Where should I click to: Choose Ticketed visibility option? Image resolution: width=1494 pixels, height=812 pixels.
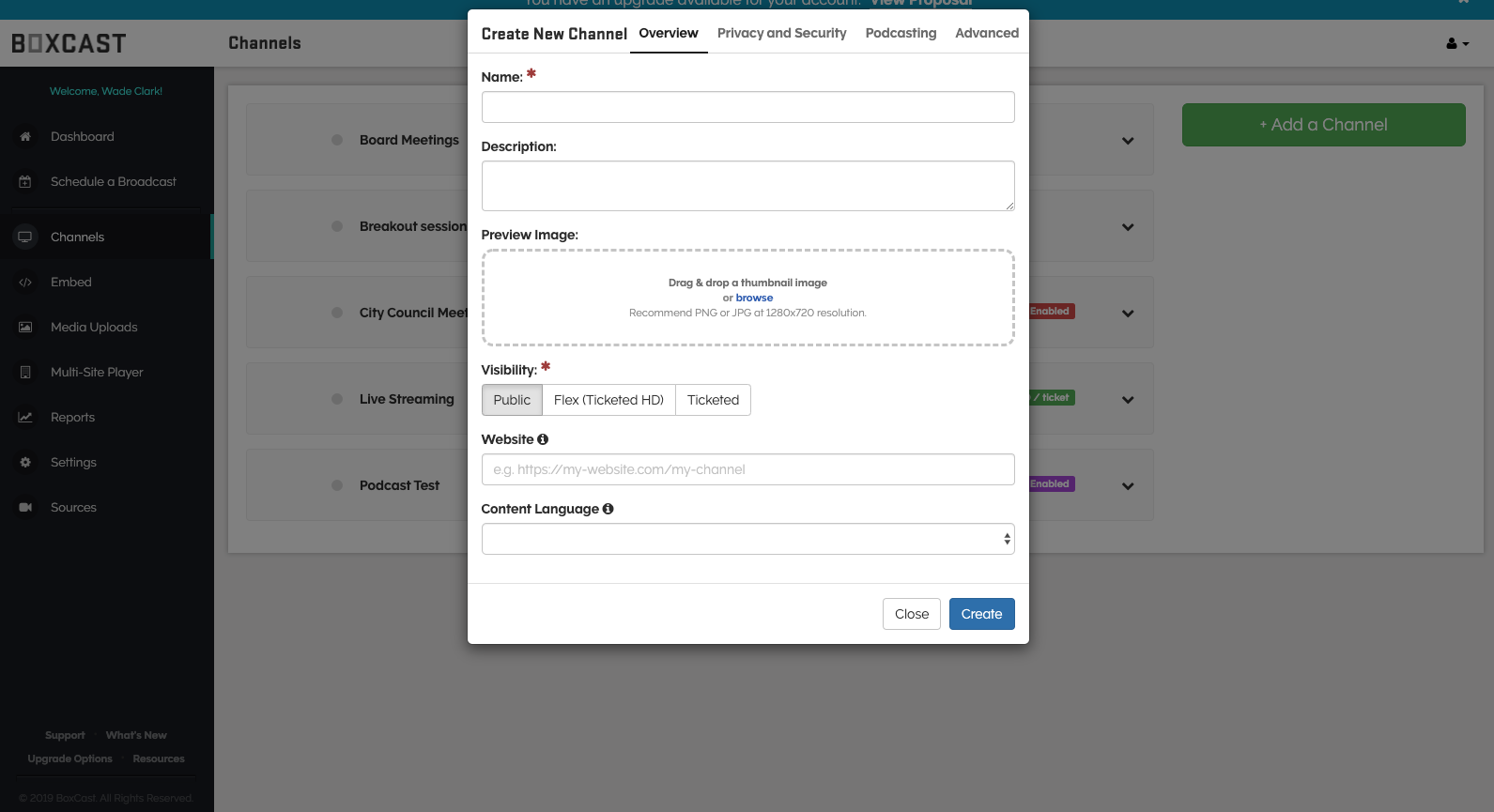713,400
